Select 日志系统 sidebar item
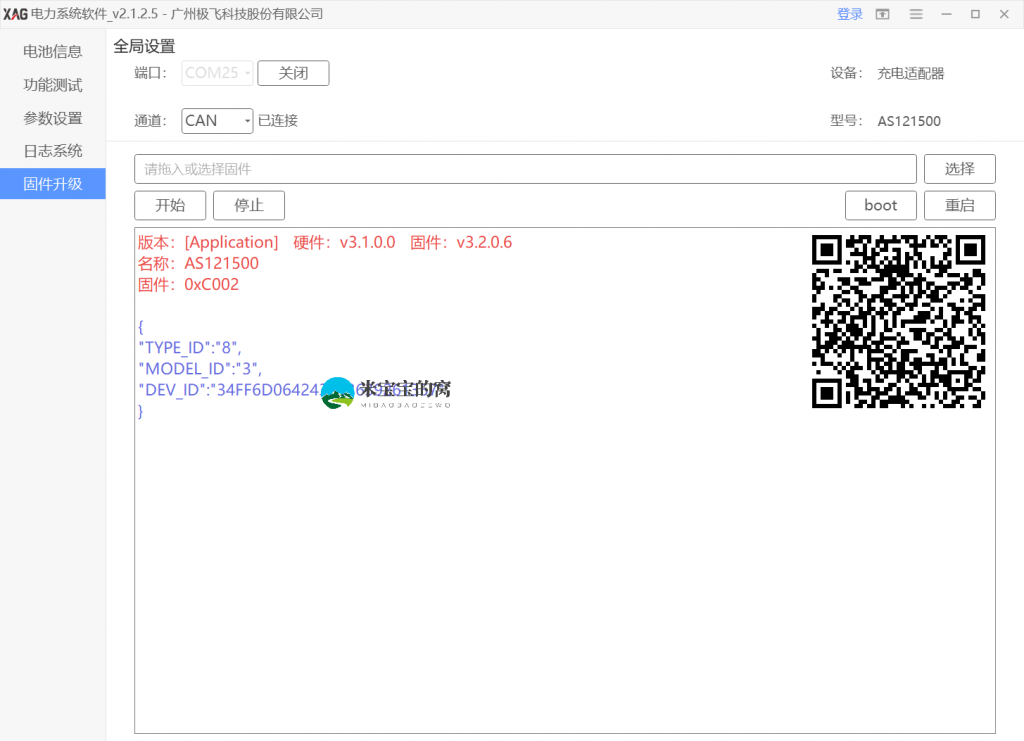This screenshot has width=1024, height=741. [x=53, y=151]
